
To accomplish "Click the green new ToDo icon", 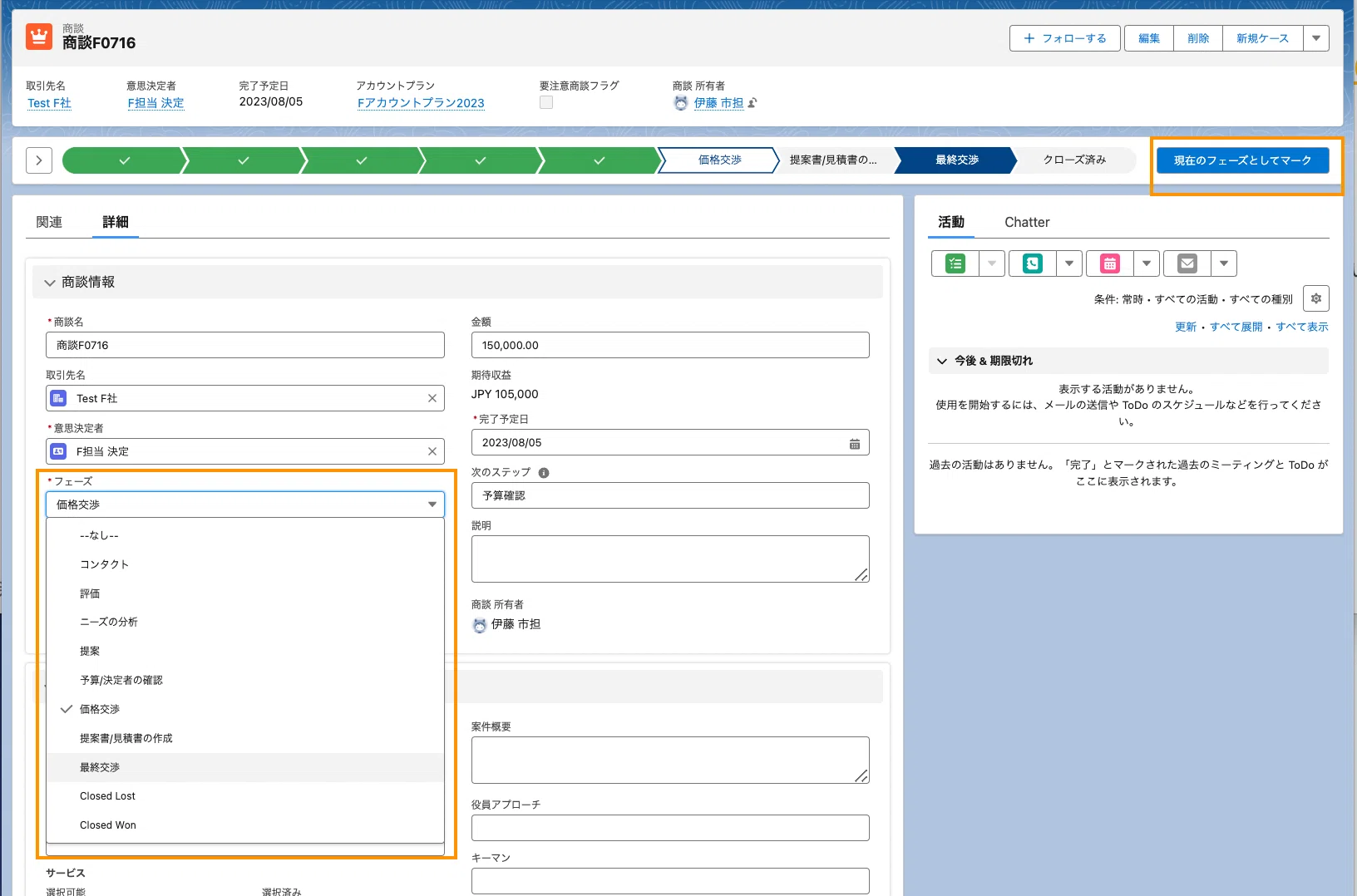I will (955, 263).
